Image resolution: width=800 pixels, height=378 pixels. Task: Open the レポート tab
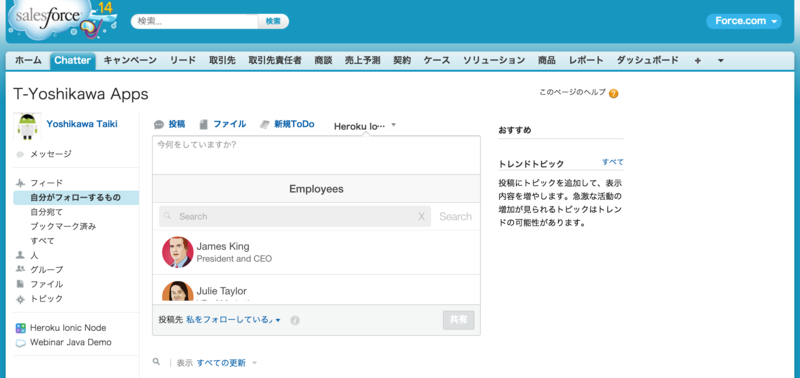586,60
